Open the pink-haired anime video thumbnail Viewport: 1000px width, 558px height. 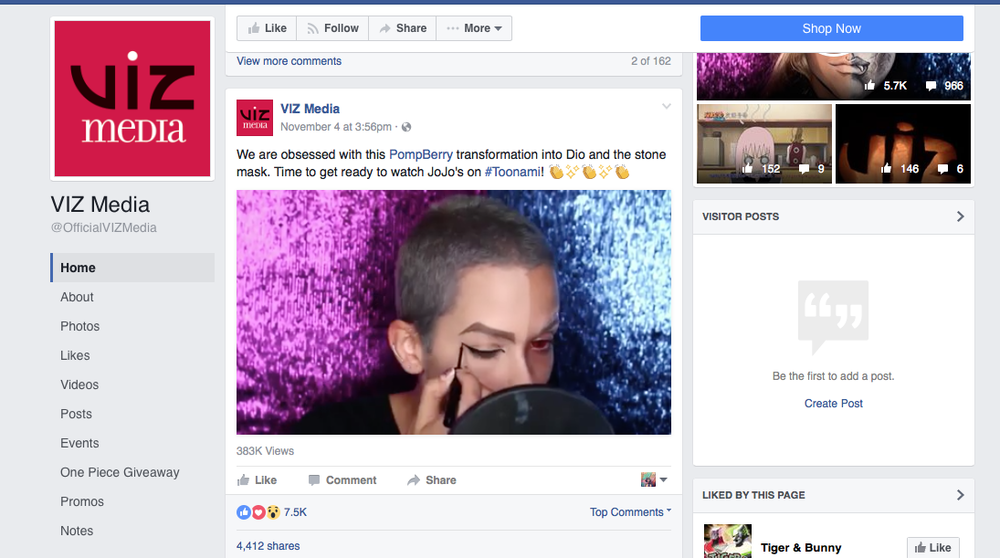764,143
